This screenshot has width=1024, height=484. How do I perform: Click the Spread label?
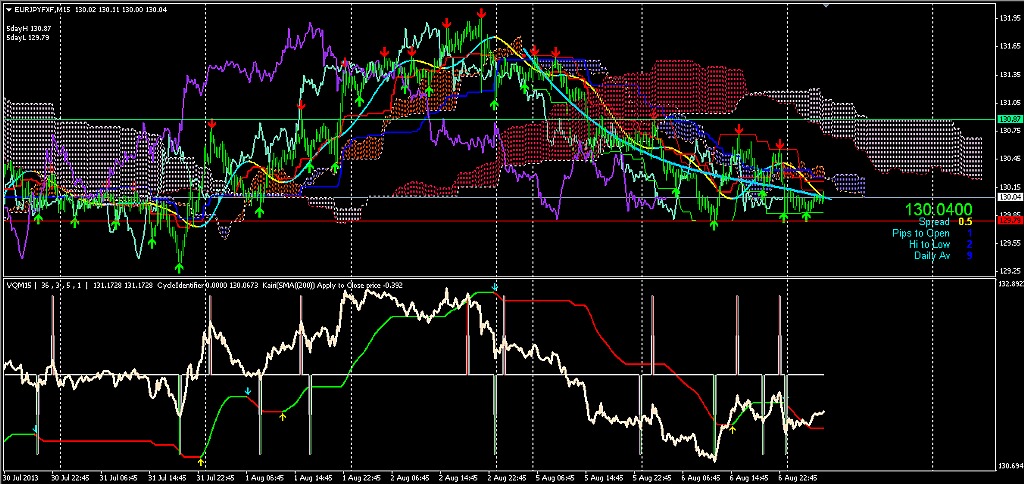(933, 222)
